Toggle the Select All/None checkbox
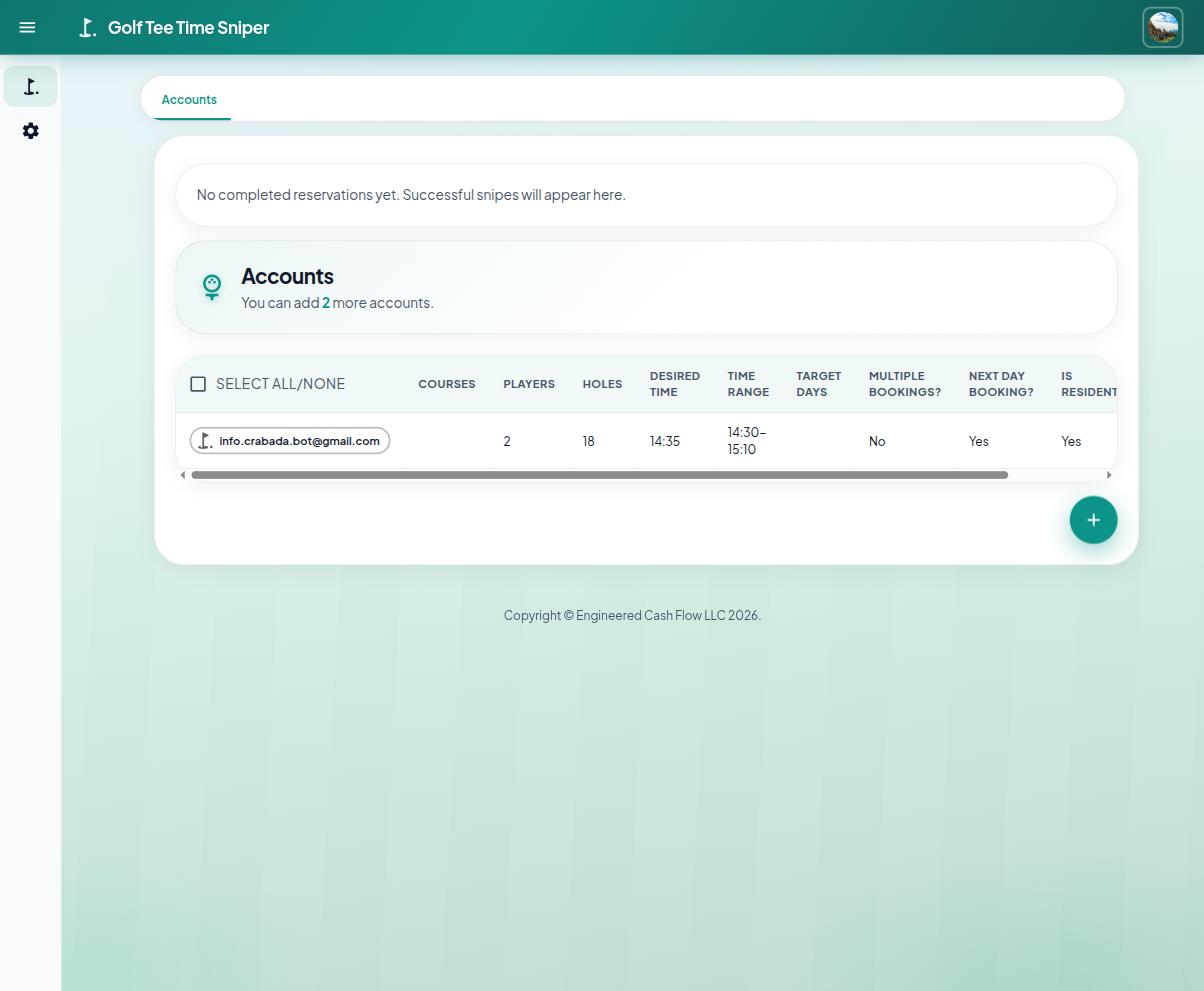This screenshot has height=991, width=1204. [x=198, y=384]
